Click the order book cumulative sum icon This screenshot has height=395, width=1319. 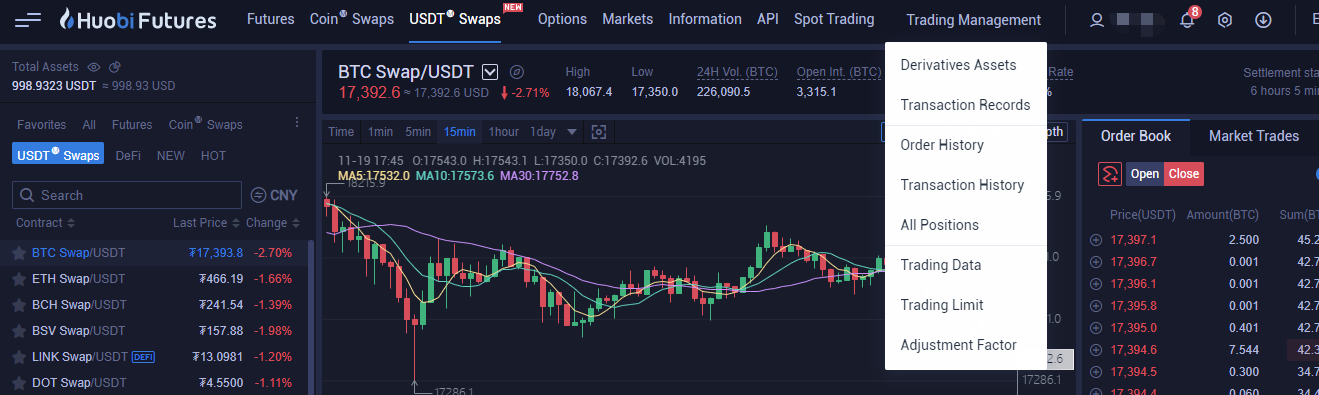coord(1109,174)
